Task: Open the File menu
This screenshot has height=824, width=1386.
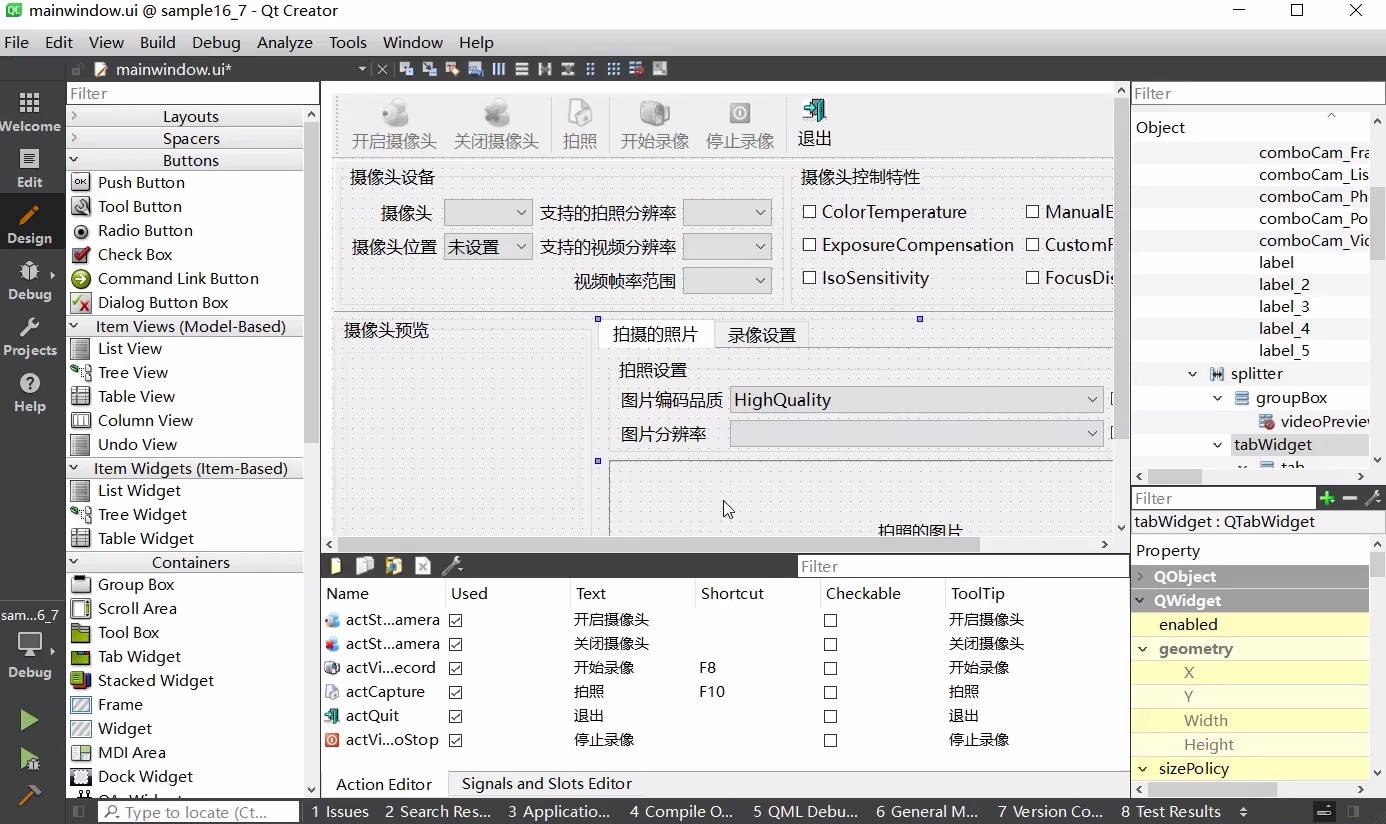Action: (17, 42)
